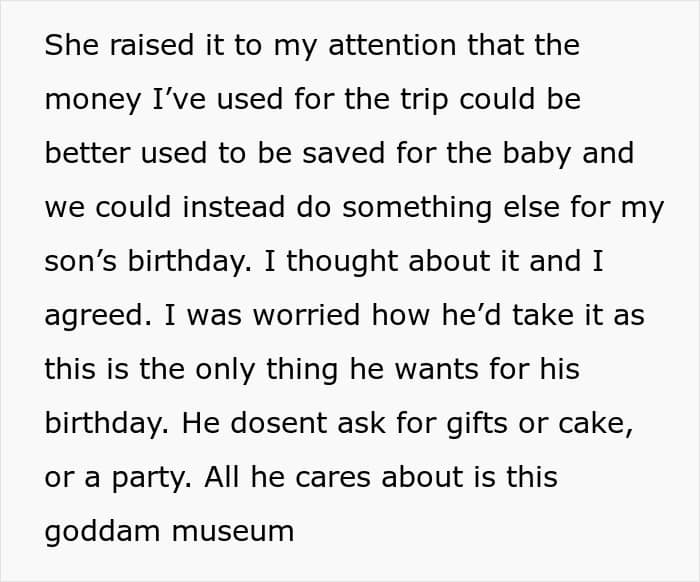Click the word "something" in fourth line
Screen dimensions: 700x582
pos(417,209)
